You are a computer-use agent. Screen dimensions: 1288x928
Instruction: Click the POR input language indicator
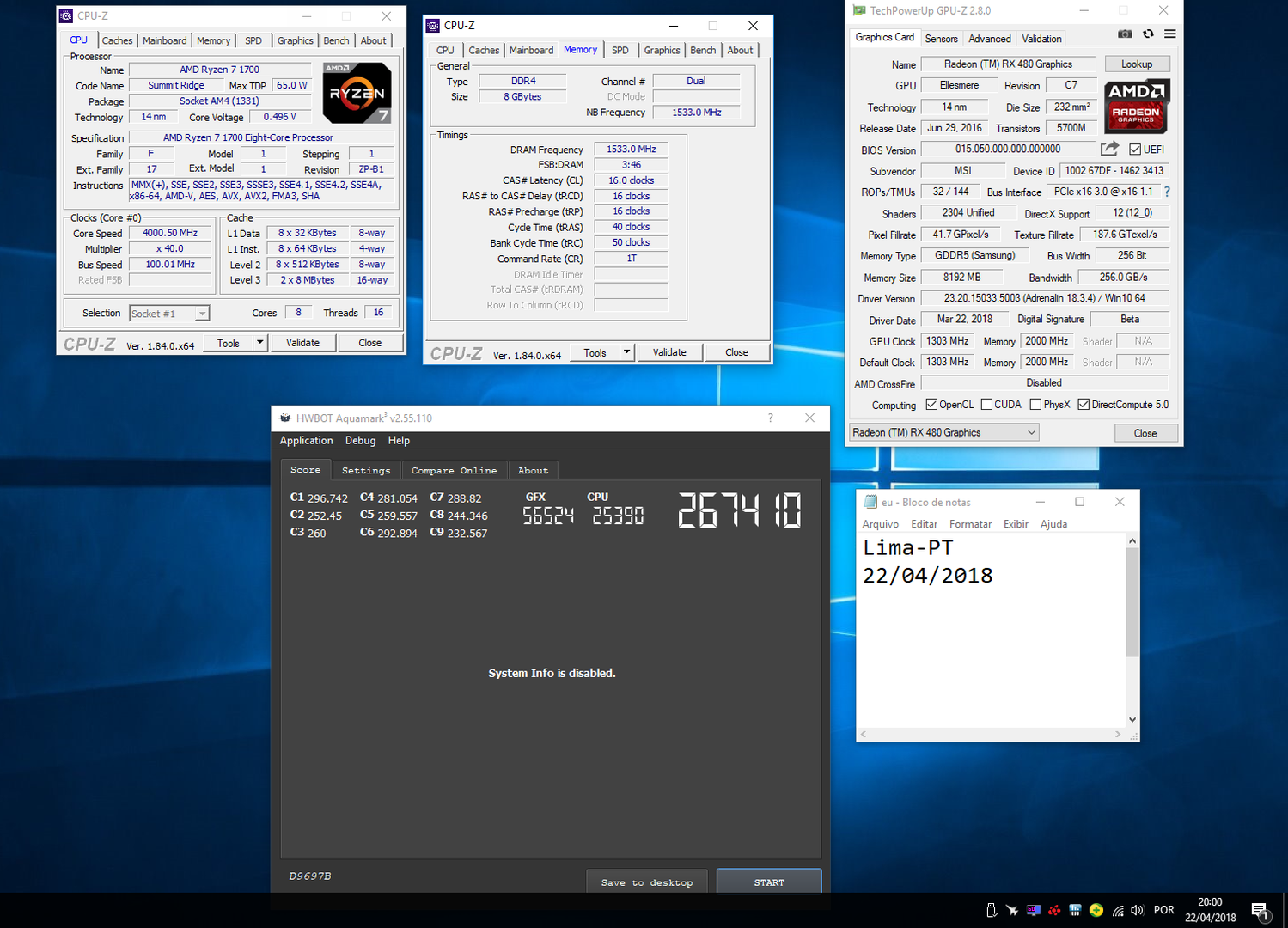tap(1163, 910)
